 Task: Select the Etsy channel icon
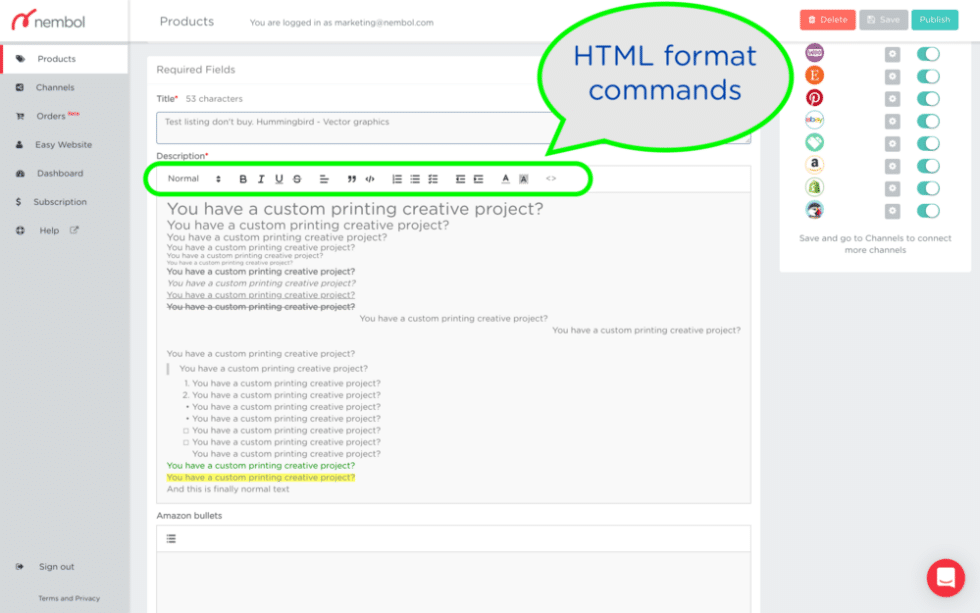[815, 73]
